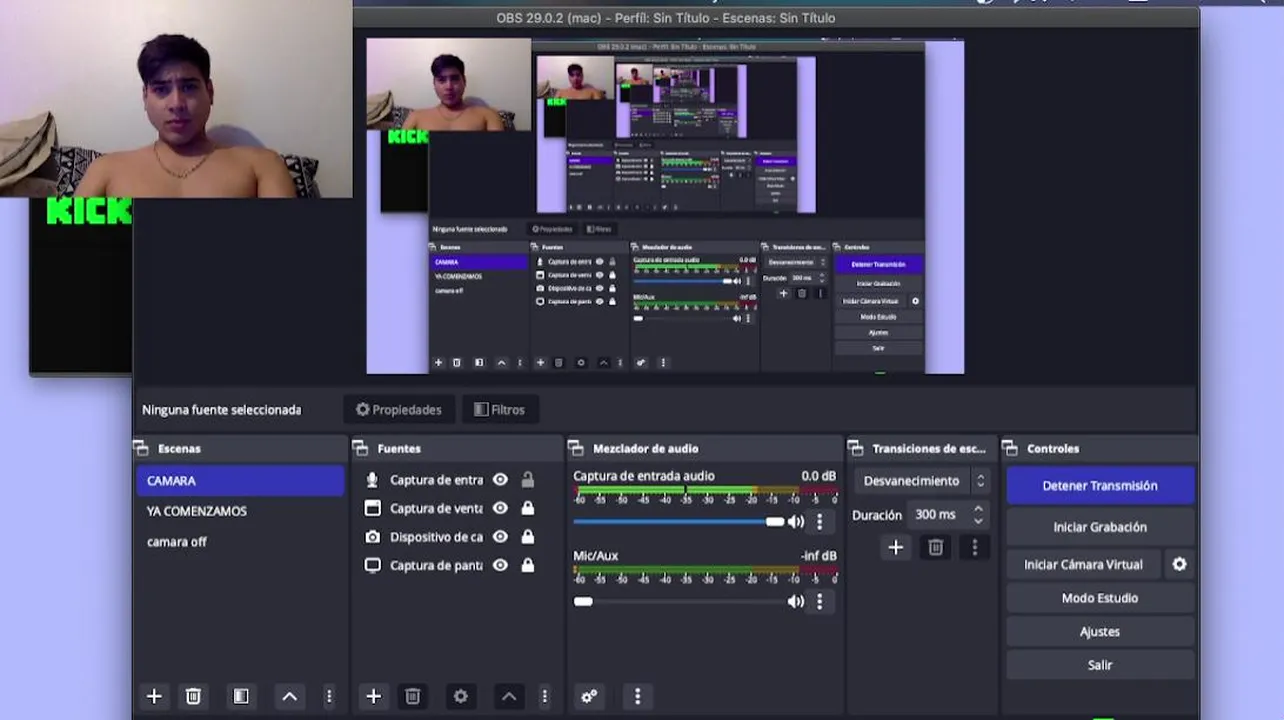
Task: Unlock the Dispositivo de ca source
Action: click(527, 537)
